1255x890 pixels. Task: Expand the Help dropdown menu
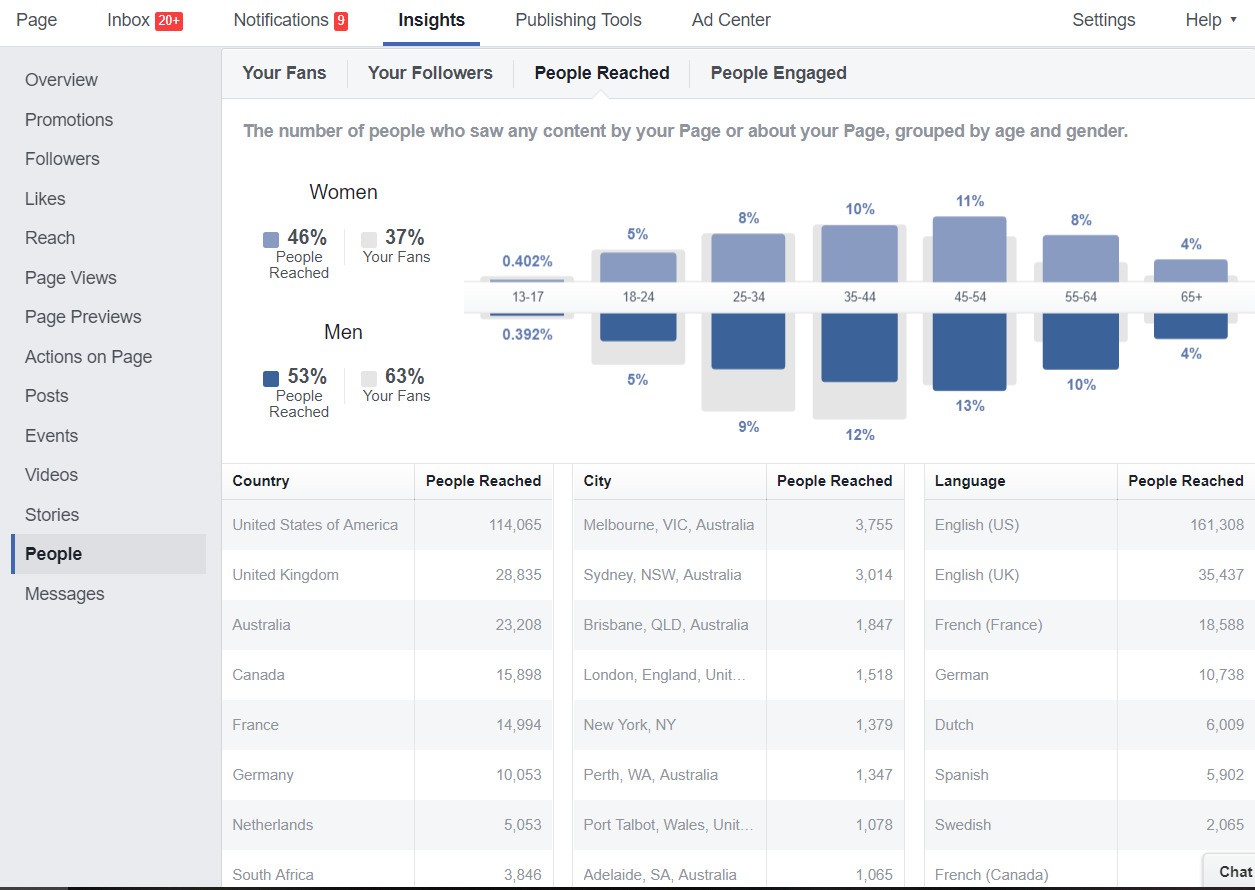coord(1210,20)
